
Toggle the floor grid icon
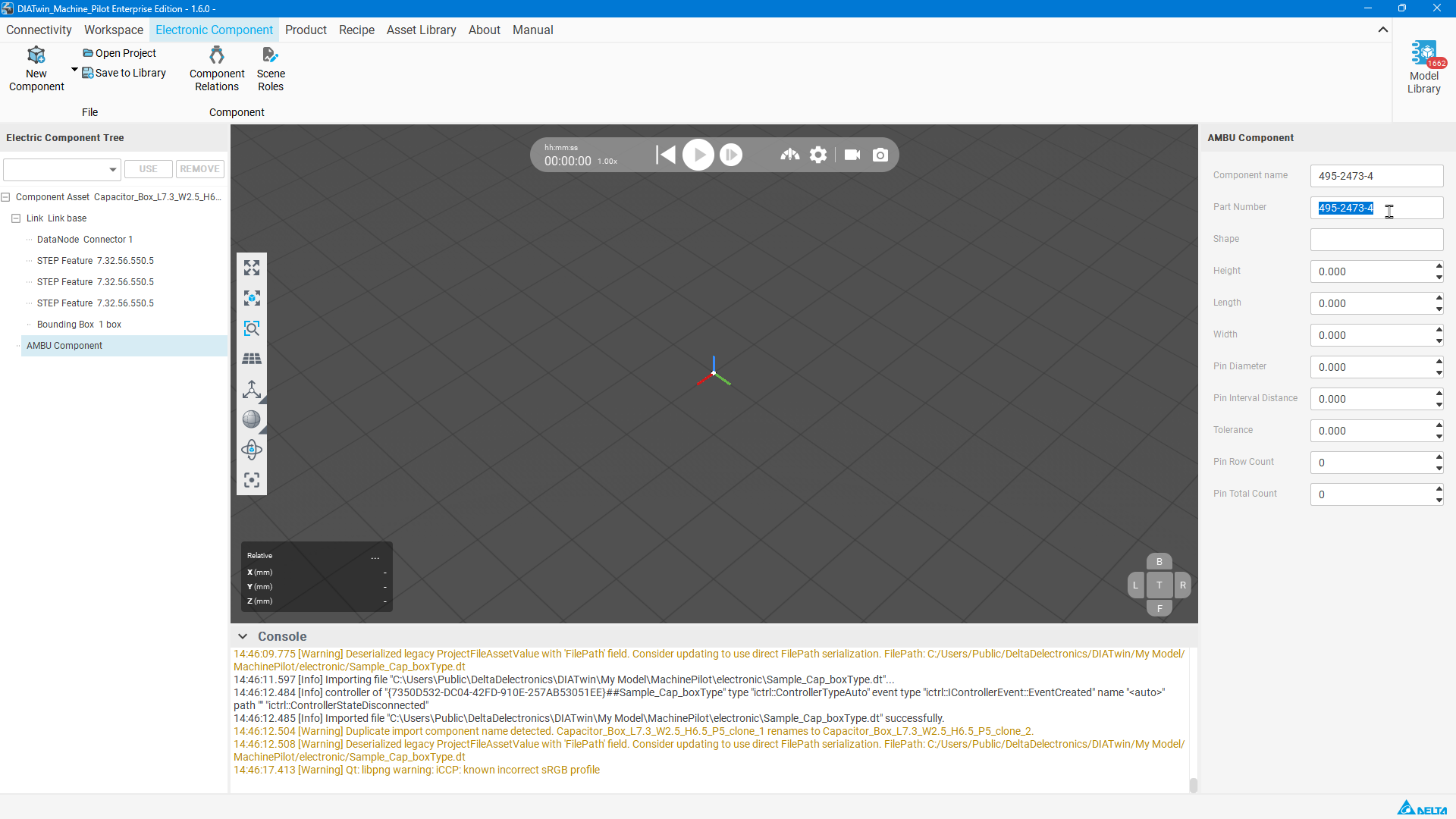[x=252, y=359]
